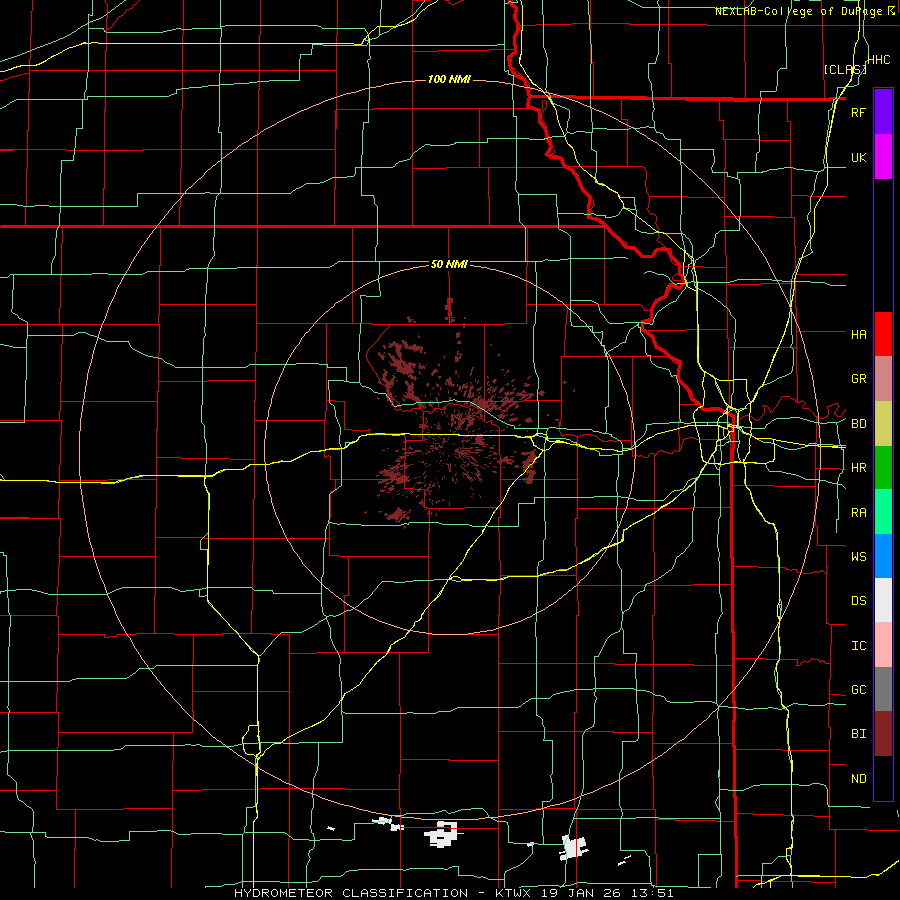Viewport: 900px width, 900px height.
Task: Click the 'HA' legend label
Action: tap(858, 335)
